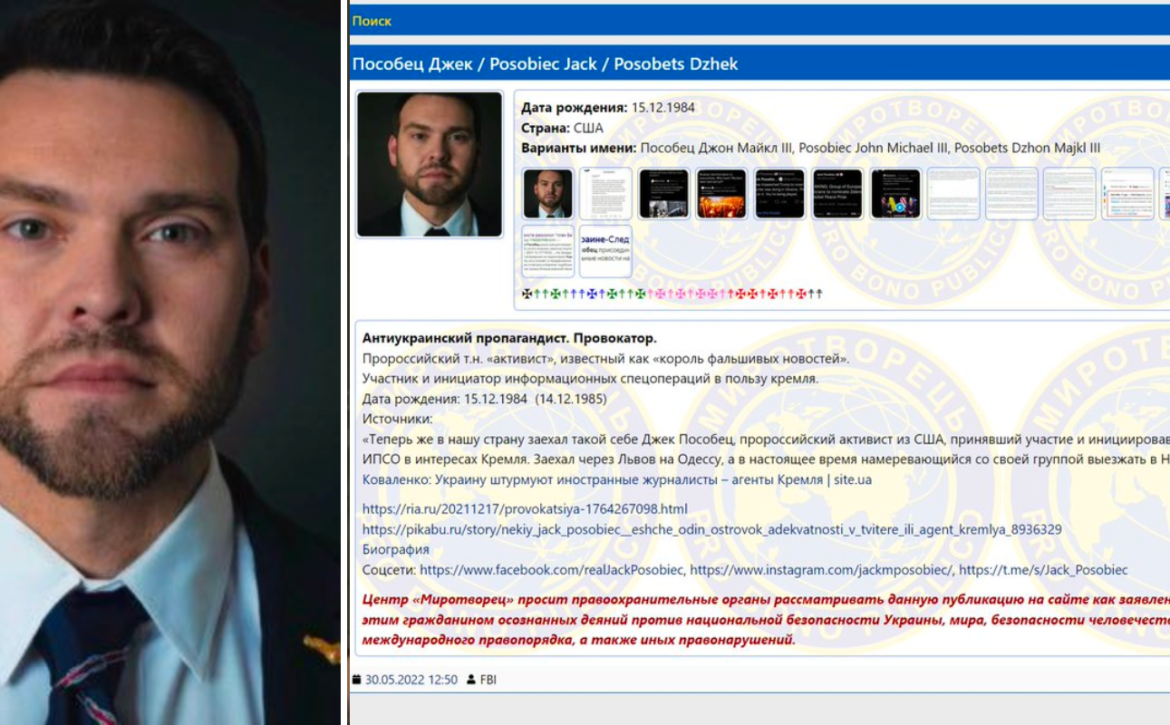
Task: Click the user icon beside FBI
Action: tap(471, 680)
